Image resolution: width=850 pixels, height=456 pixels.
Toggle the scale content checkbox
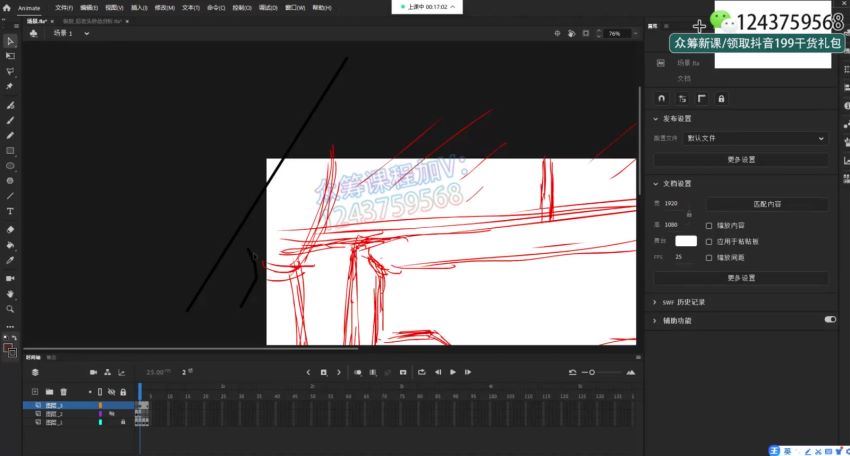pos(709,226)
